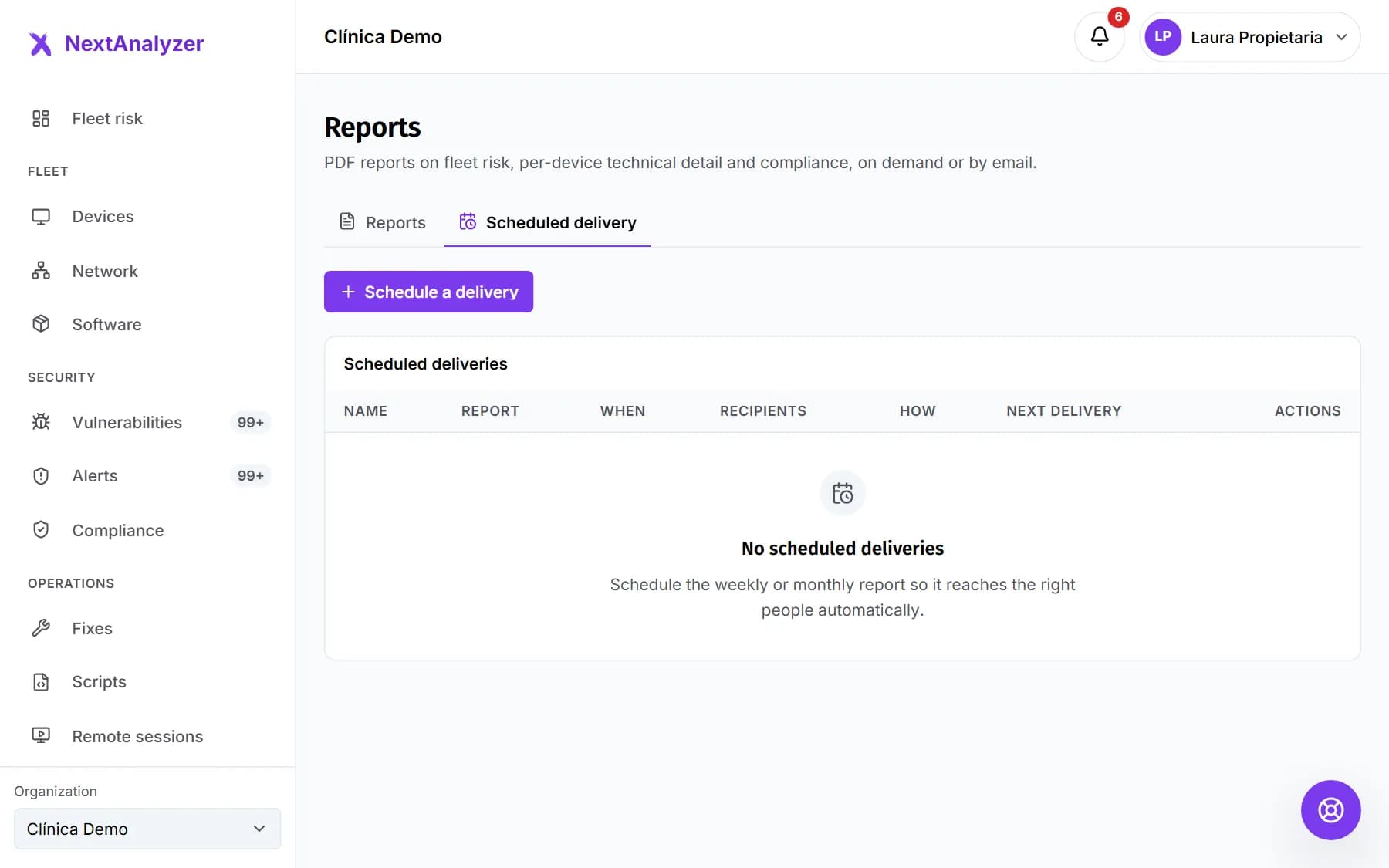1389x868 pixels.
Task: Click the Clínica Demo header title
Action: point(383,37)
